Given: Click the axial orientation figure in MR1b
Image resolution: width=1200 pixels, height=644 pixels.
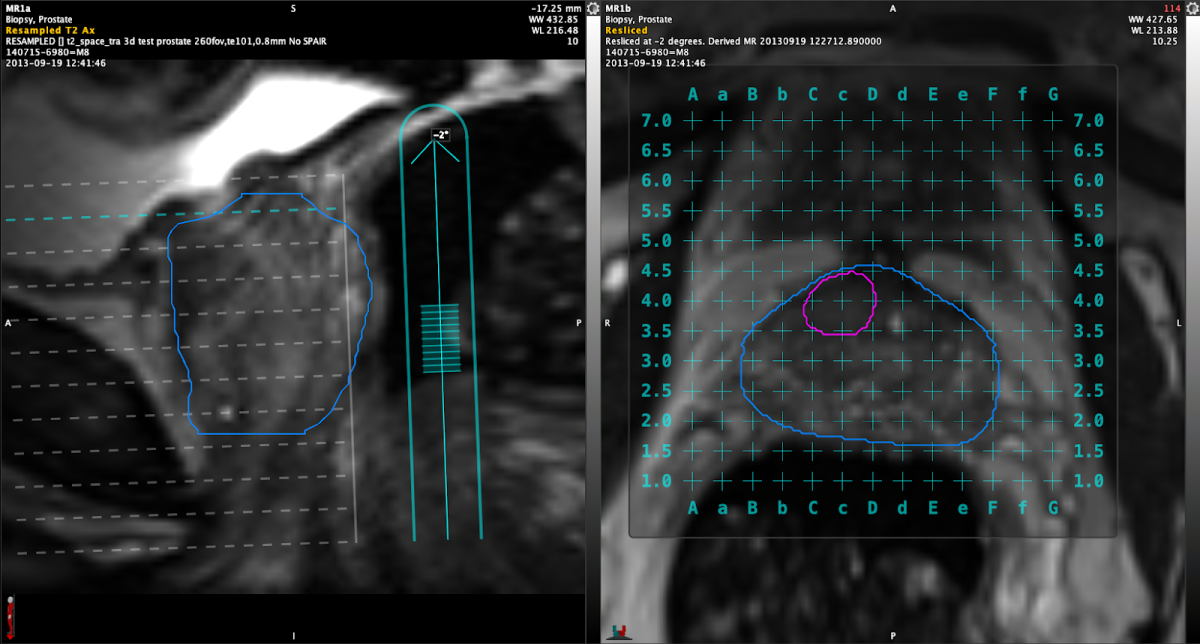Looking at the screenshot, I should (617, 630).
